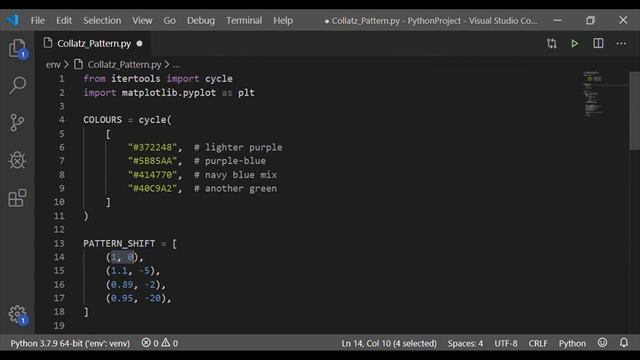640x360 pixels.
Task: Click the VS Code logo icon
Action: [13, 20]
